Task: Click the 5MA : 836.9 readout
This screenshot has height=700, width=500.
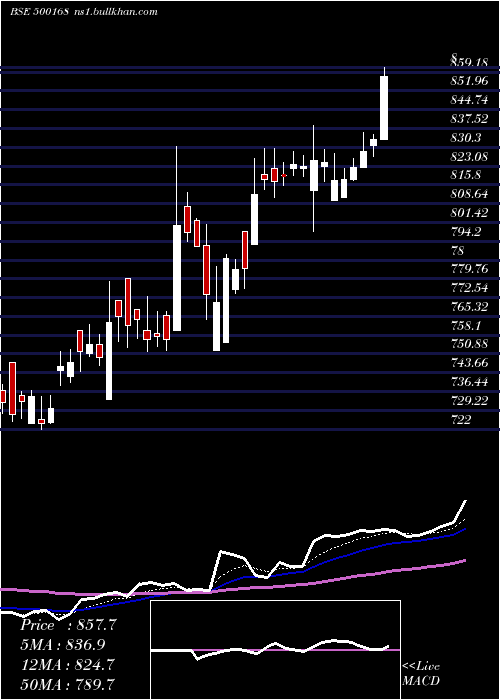Action: [x=63, y=644]
